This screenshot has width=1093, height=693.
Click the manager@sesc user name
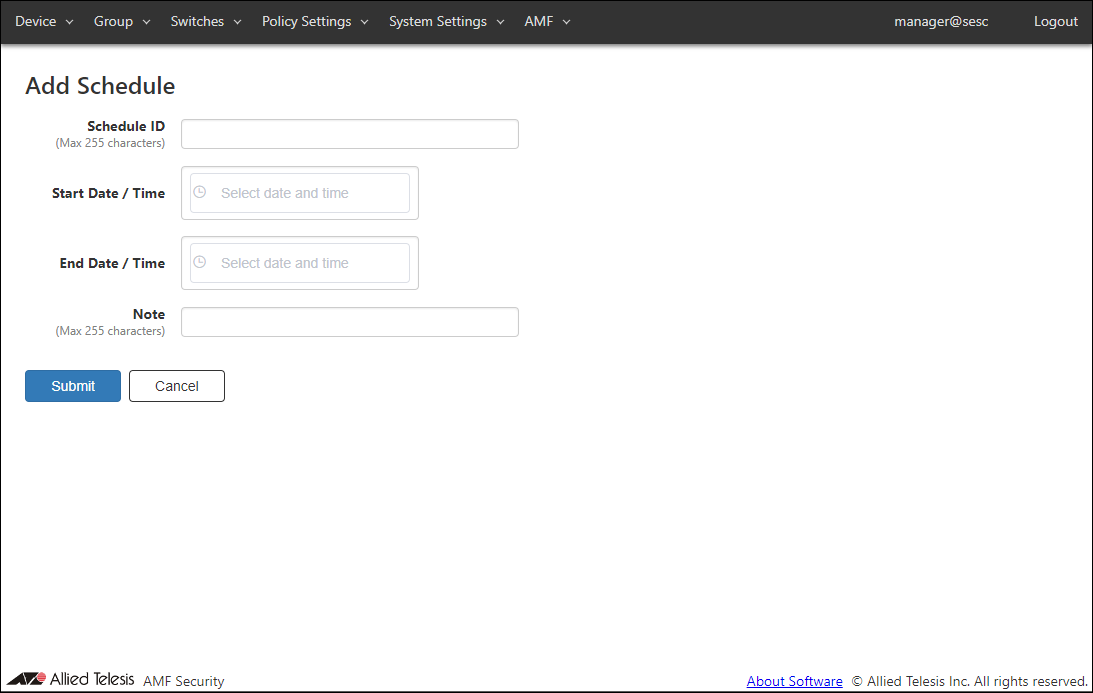(941, 21)
